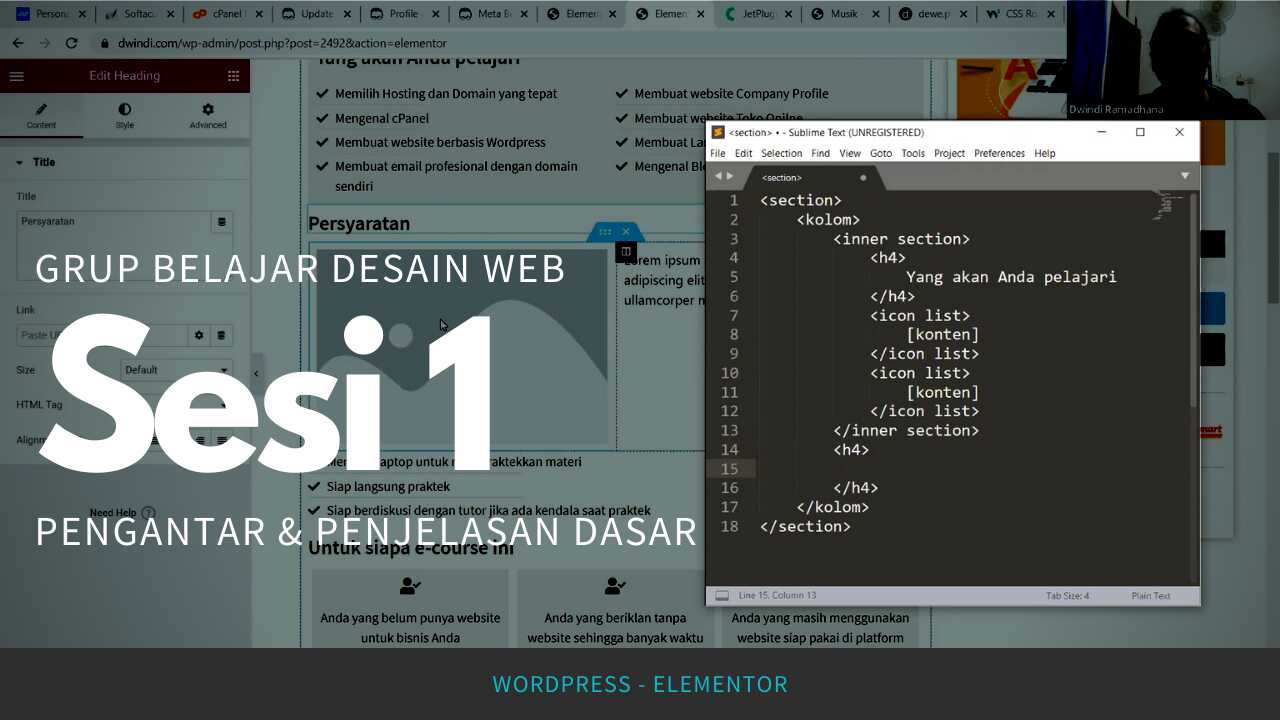
Task: Switch to the Advanced tab
Action: point(208,115)
